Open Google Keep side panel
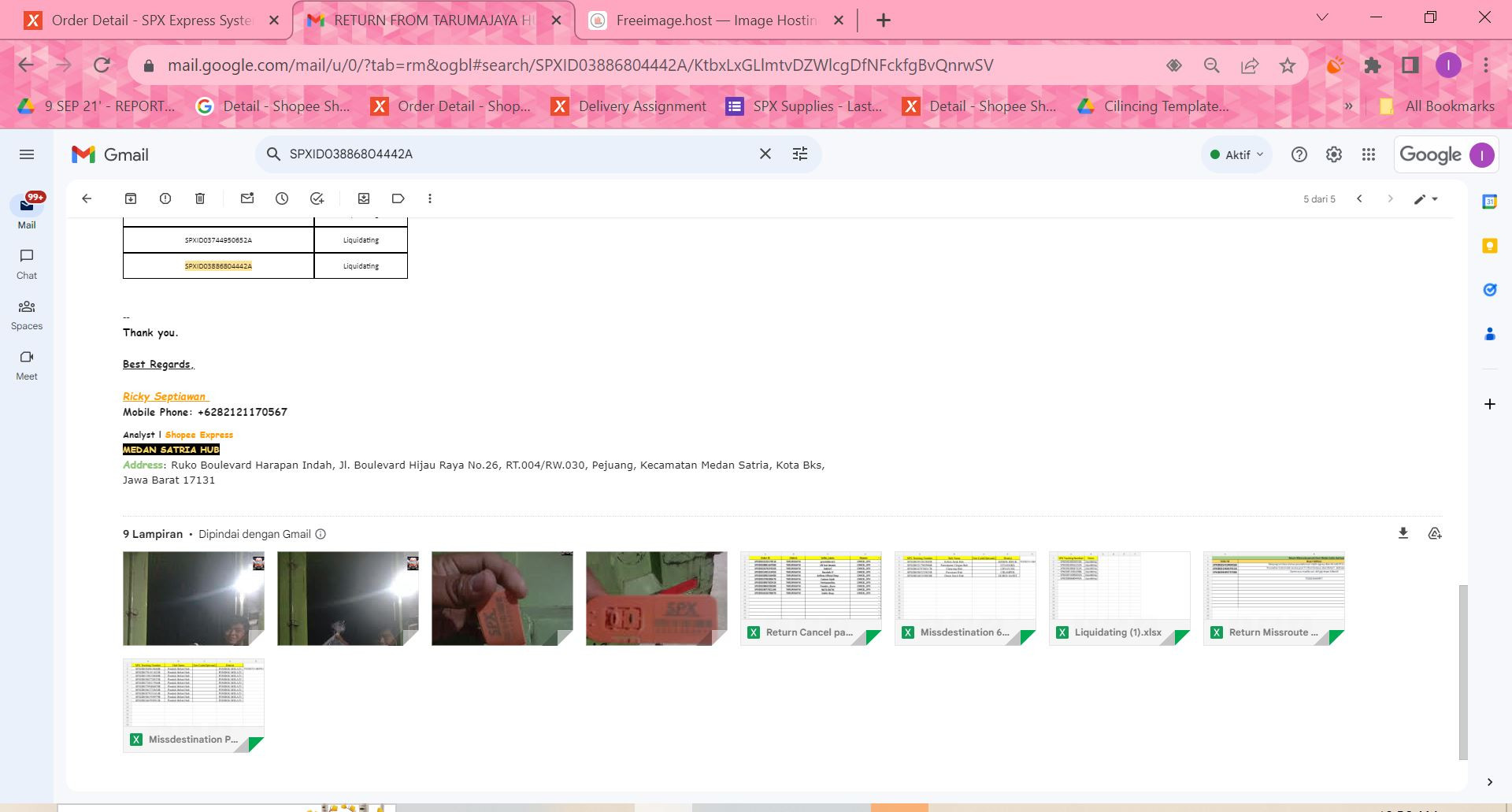Image resolution: width=1512 pixels, height=812 pixels. pyautogui.click(x=1490, y=246)
